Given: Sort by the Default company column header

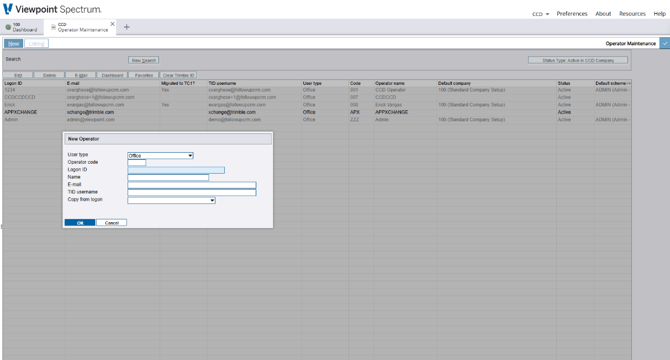Looking at the screenshot, I should [x=454, y=83].
